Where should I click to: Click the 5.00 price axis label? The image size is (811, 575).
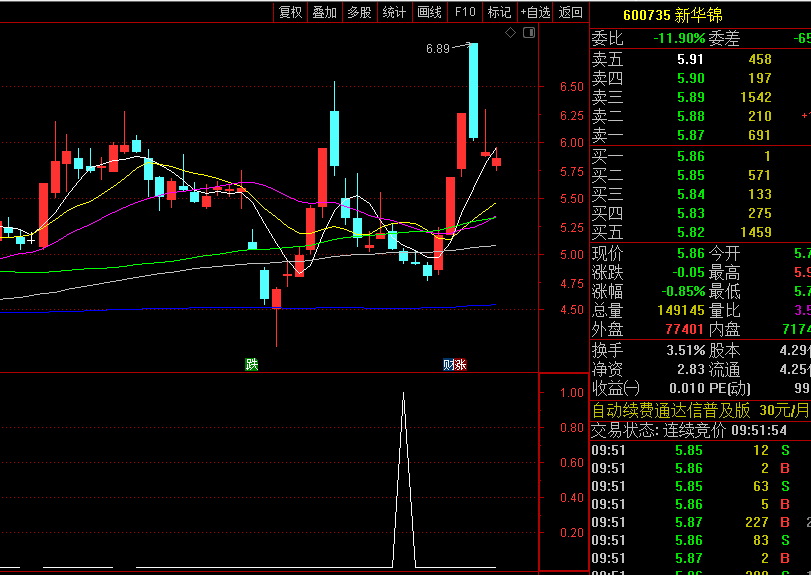pyautogui.click(x=572, y=254)
